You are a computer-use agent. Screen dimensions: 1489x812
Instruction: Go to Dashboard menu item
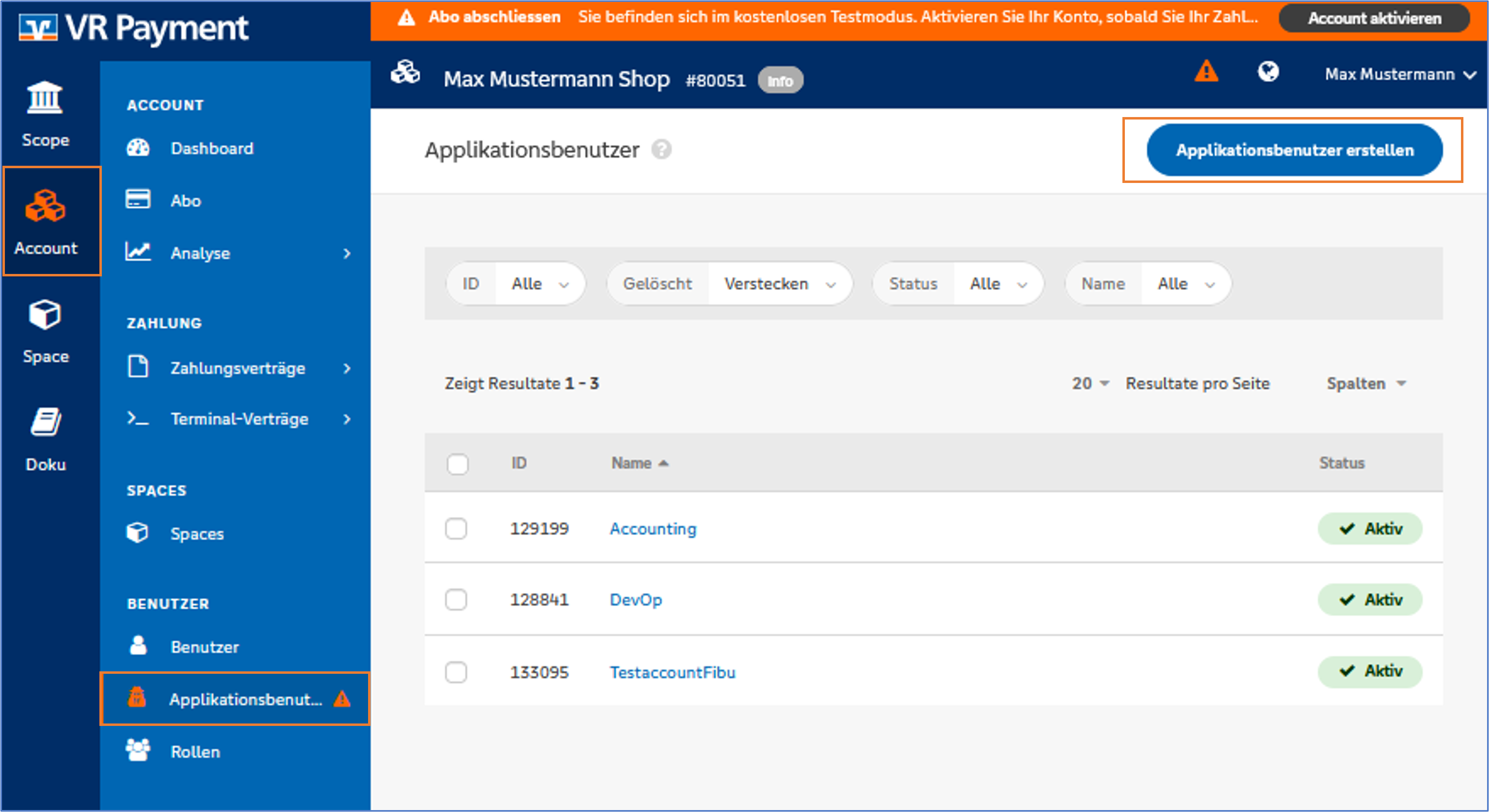coord(235,149)
